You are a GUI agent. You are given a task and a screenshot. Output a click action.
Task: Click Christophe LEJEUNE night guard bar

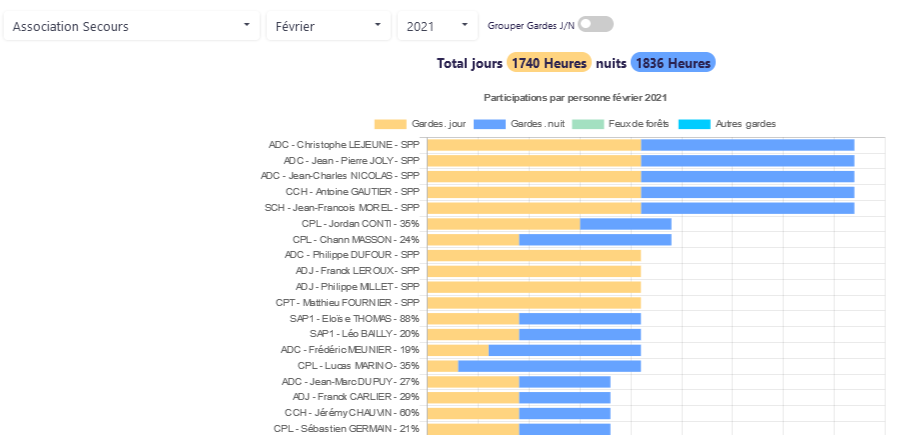747,145
